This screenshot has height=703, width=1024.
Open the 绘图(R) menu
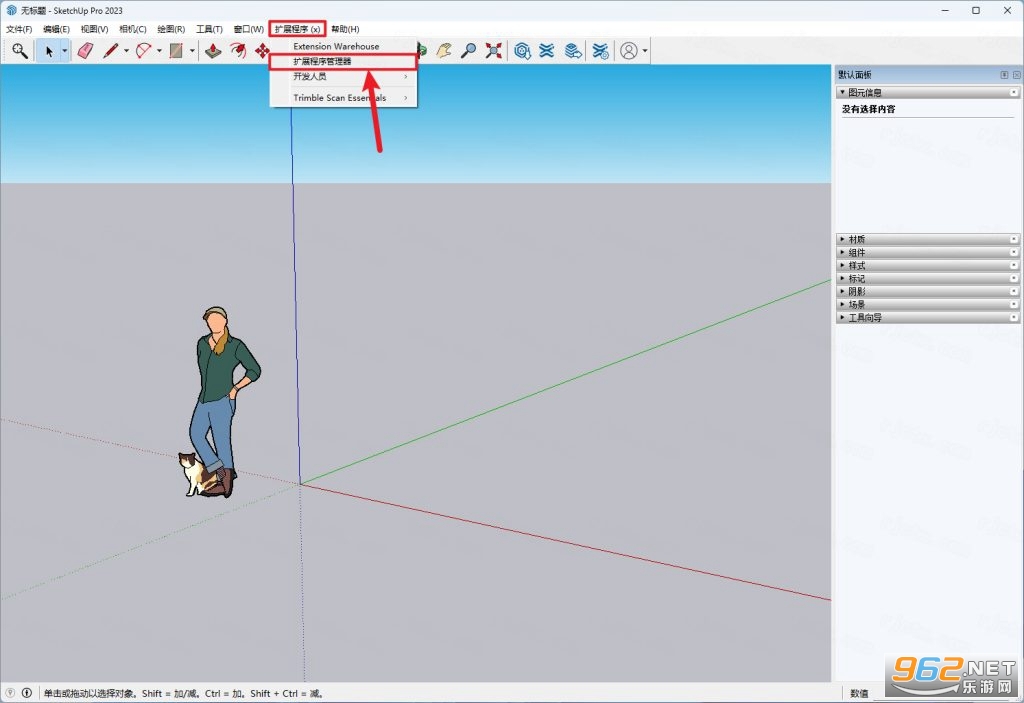(x=170, y=29)
